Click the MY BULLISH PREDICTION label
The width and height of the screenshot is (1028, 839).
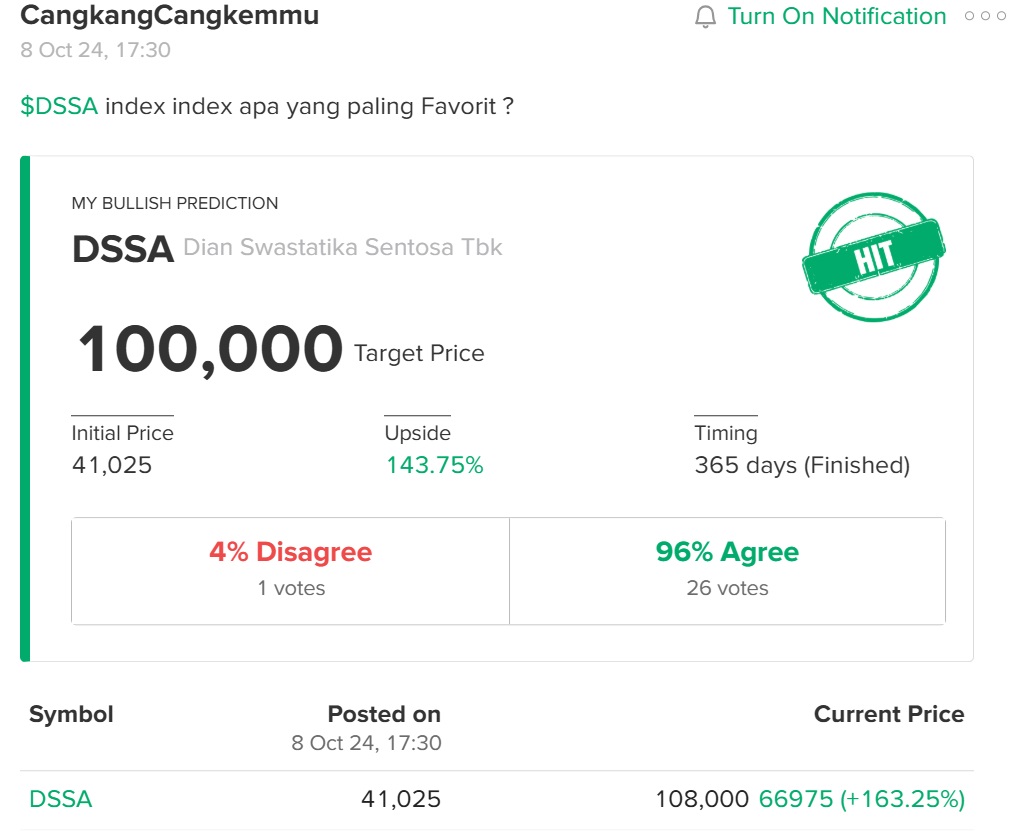point(175,203)
